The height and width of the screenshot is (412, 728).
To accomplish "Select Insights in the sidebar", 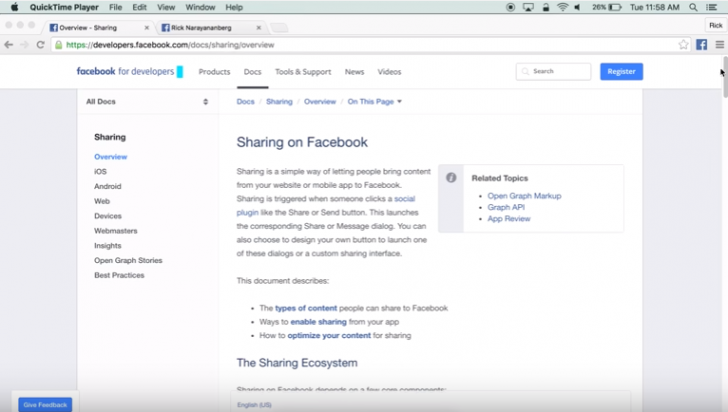I will click(108, 246).
